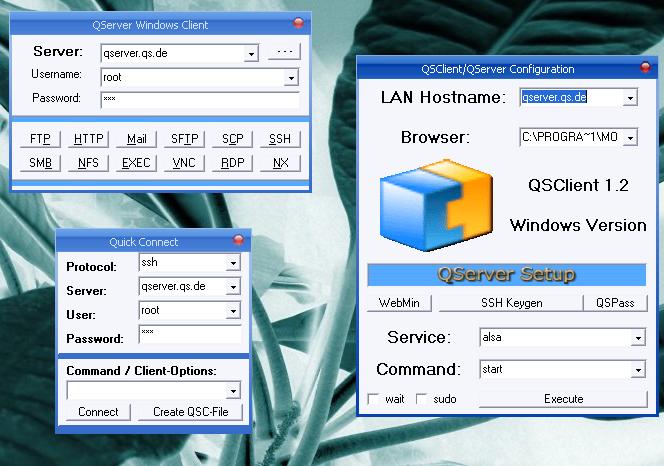Click the Password field in QServer Windows Client
The width and height of the screenshot is (664, 466).
(x=200, y=100)
